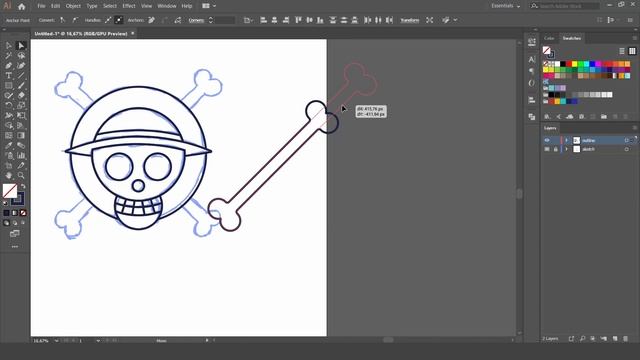Select the Type tool
Image resolution: width=640 pixels, height=360 pixels.
[x=9, y=76]
